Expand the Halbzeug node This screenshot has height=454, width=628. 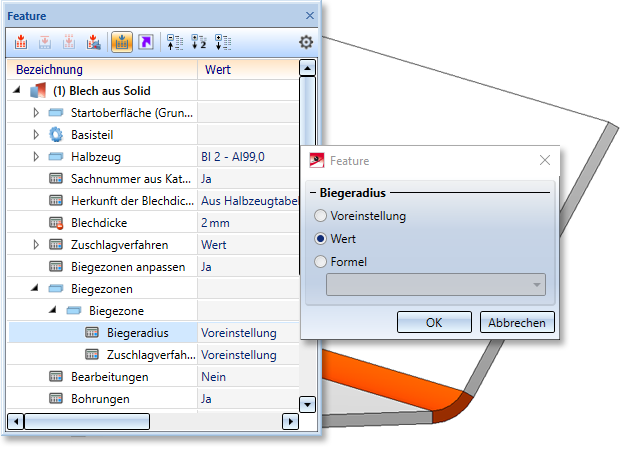[36, 157]
